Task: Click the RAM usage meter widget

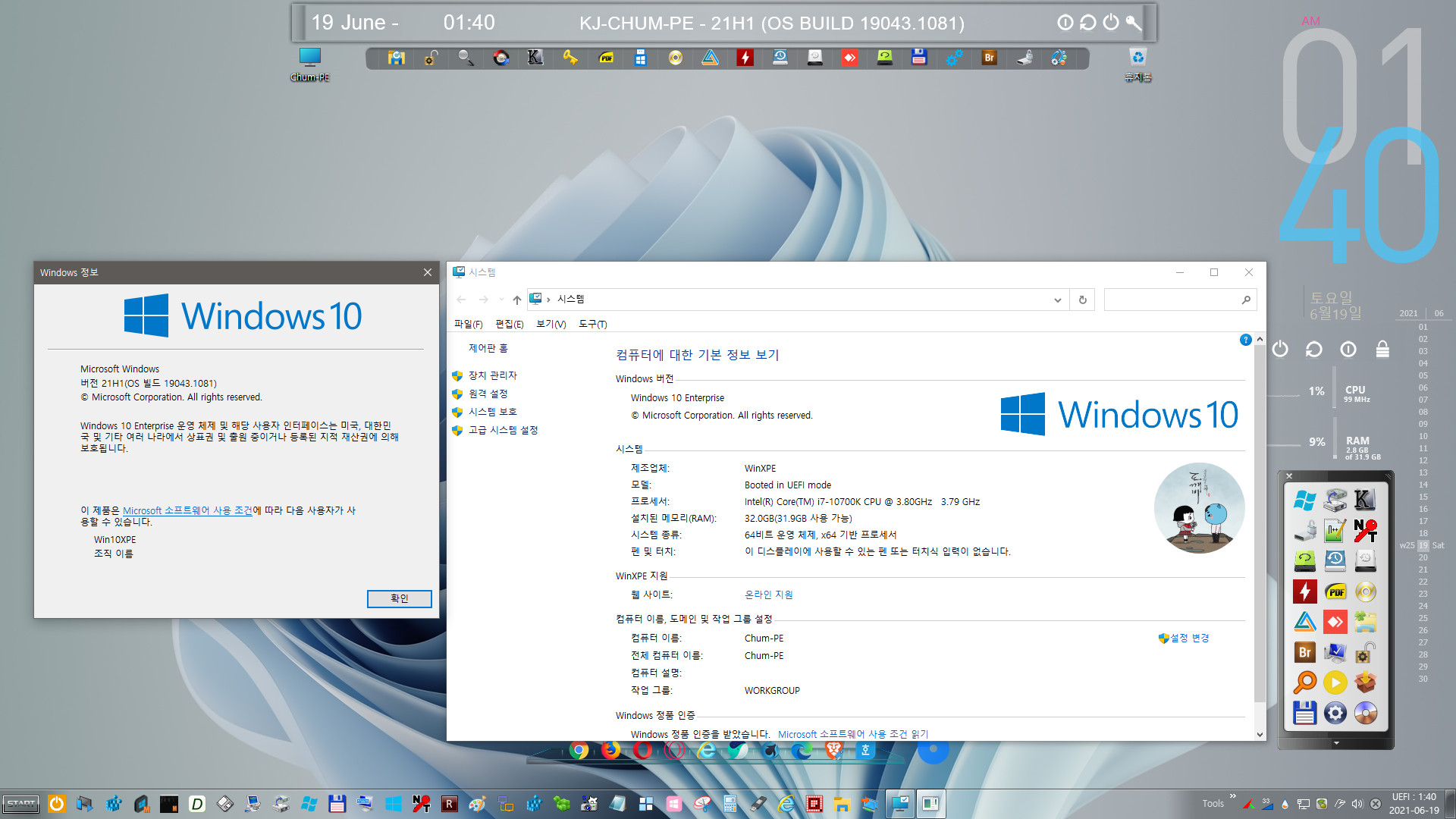Action: click(1344, 447)
